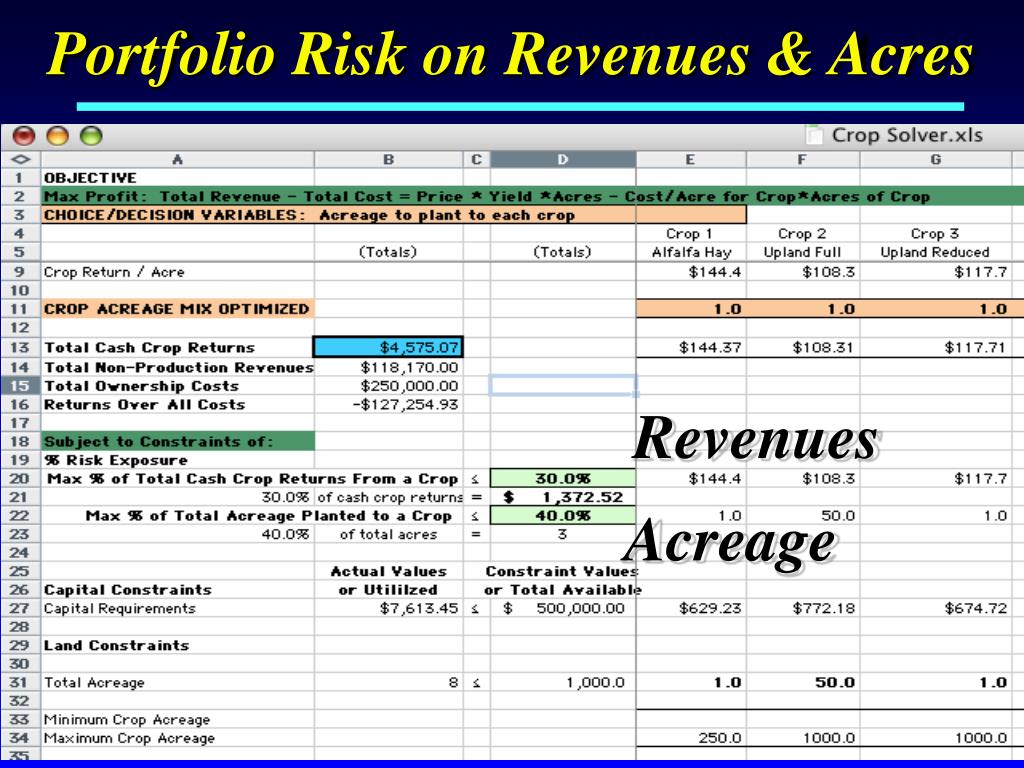Click the Upland Reduced cell
The width and height of the screenshot is (1024, 768).
[x=935, y=252]
